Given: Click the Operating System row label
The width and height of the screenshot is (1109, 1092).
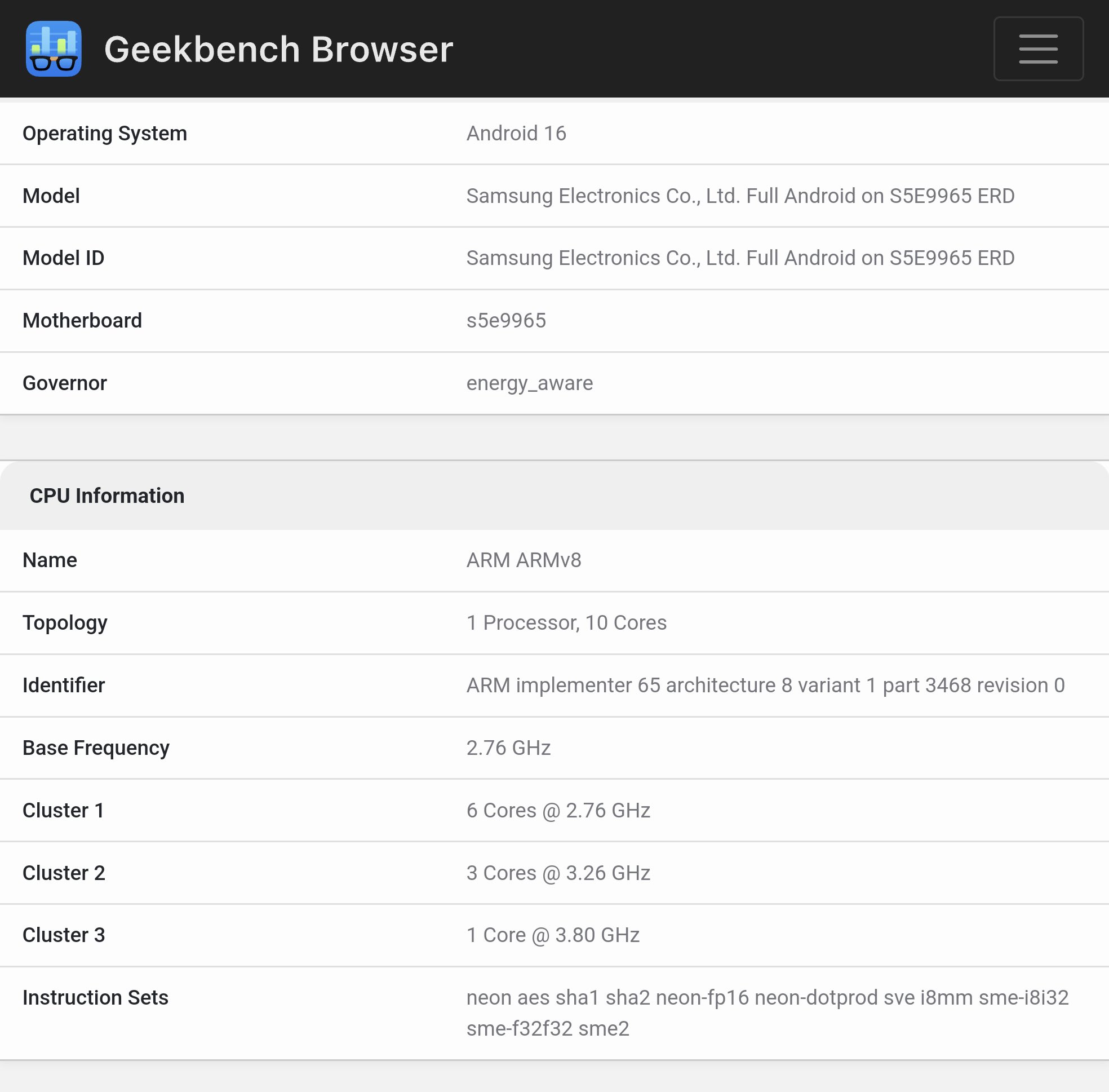Looking at the screenshot, I should pos(105,133).
